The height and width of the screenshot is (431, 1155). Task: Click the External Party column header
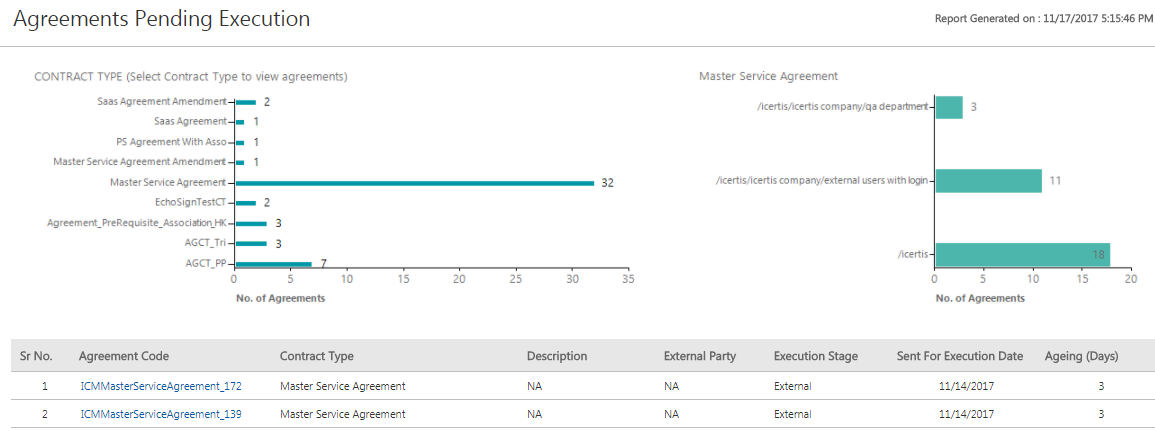(x=700, y=356)
